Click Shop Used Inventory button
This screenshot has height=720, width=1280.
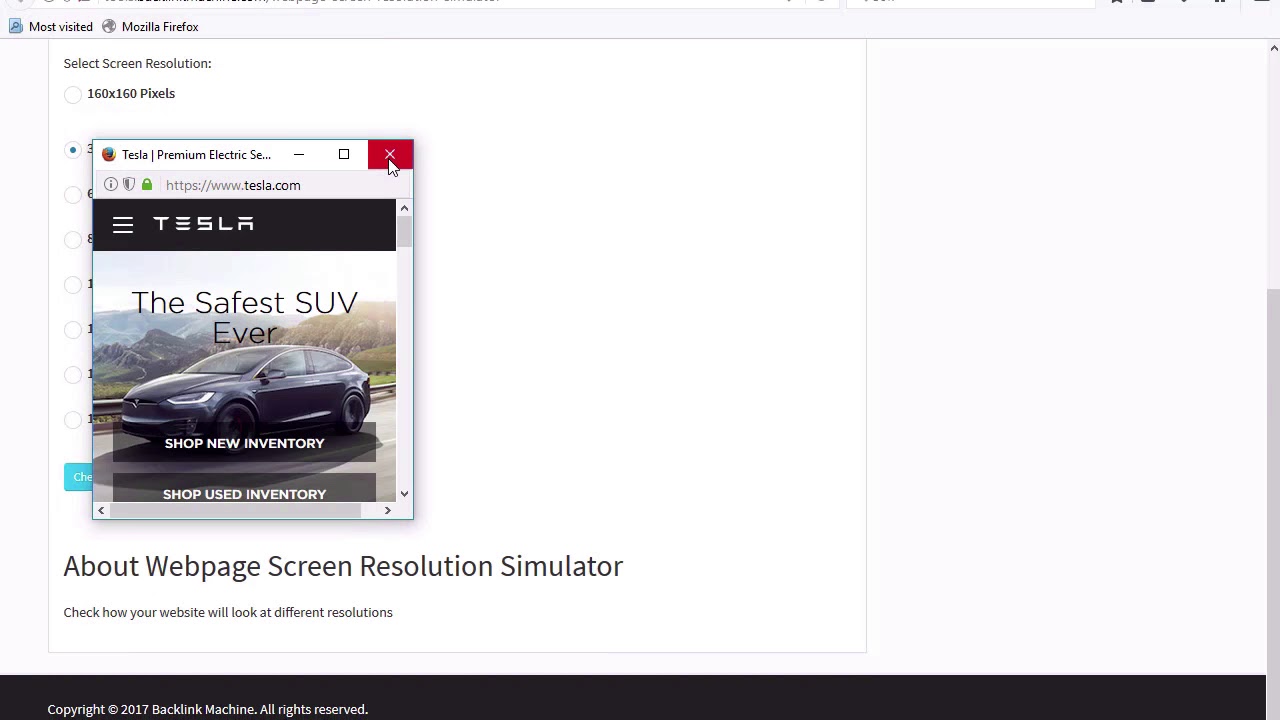(244, 489)
